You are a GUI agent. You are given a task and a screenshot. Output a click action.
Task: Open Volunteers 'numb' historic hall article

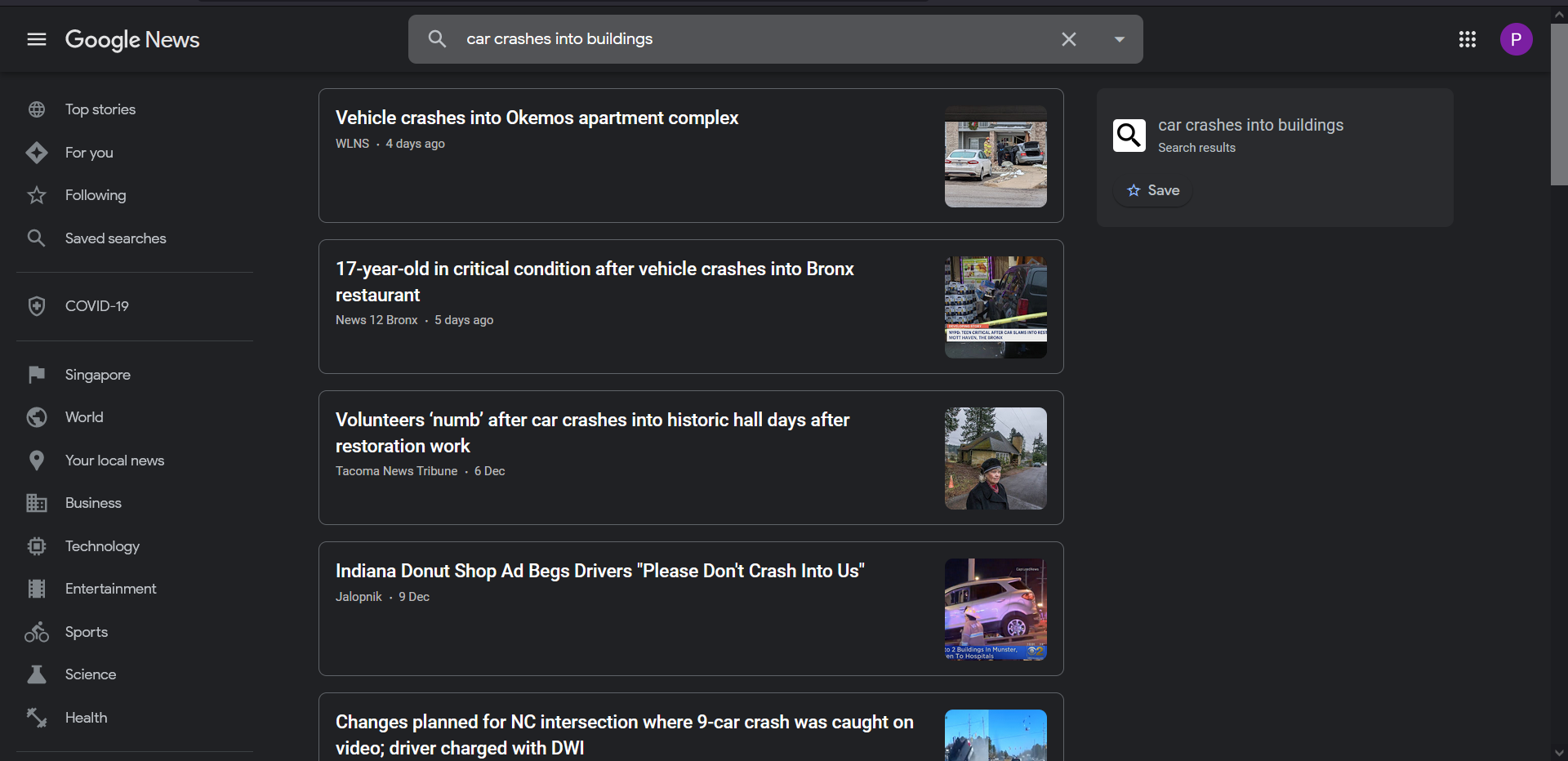click(x=593, y=433)
